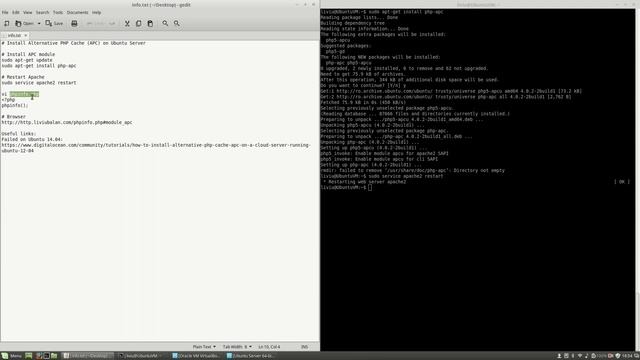The width and height of the screenshot is (640, 360).
Task: Click the show desktop icon beside Menu
Action: tap(28, 356)
